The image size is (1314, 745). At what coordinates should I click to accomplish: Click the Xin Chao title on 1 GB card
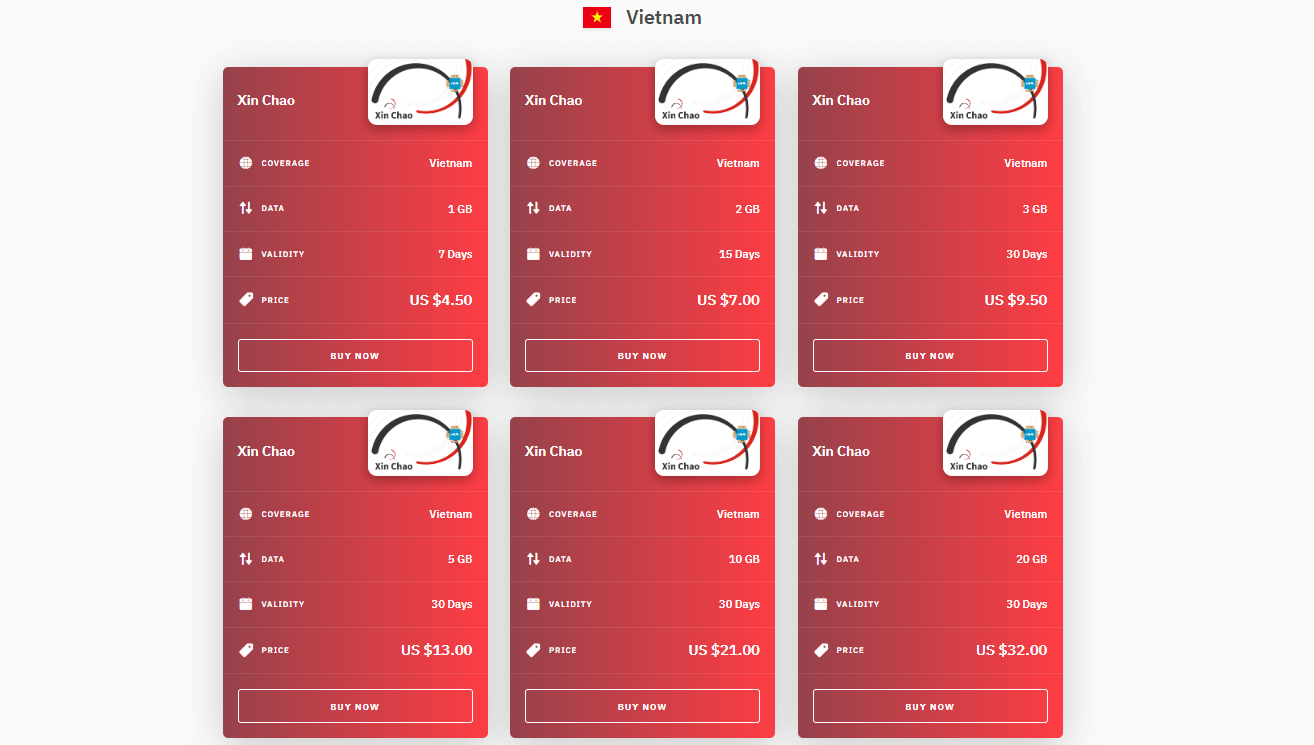266,100
